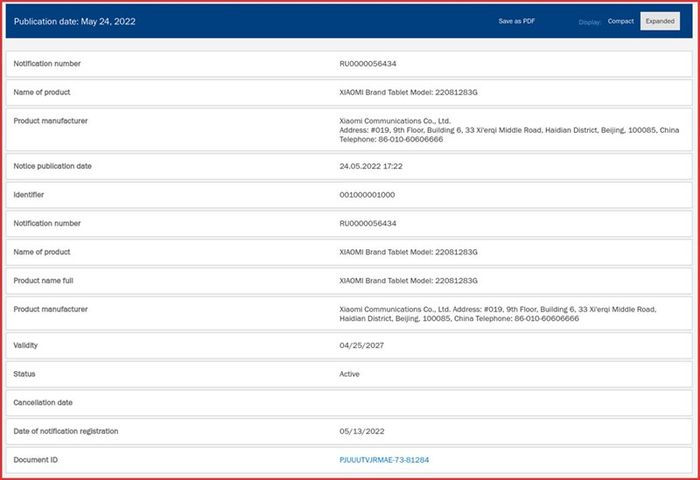Screen dimensions: 700x480
Task: Click the Display: label in header
Action: tap(589, 22)
